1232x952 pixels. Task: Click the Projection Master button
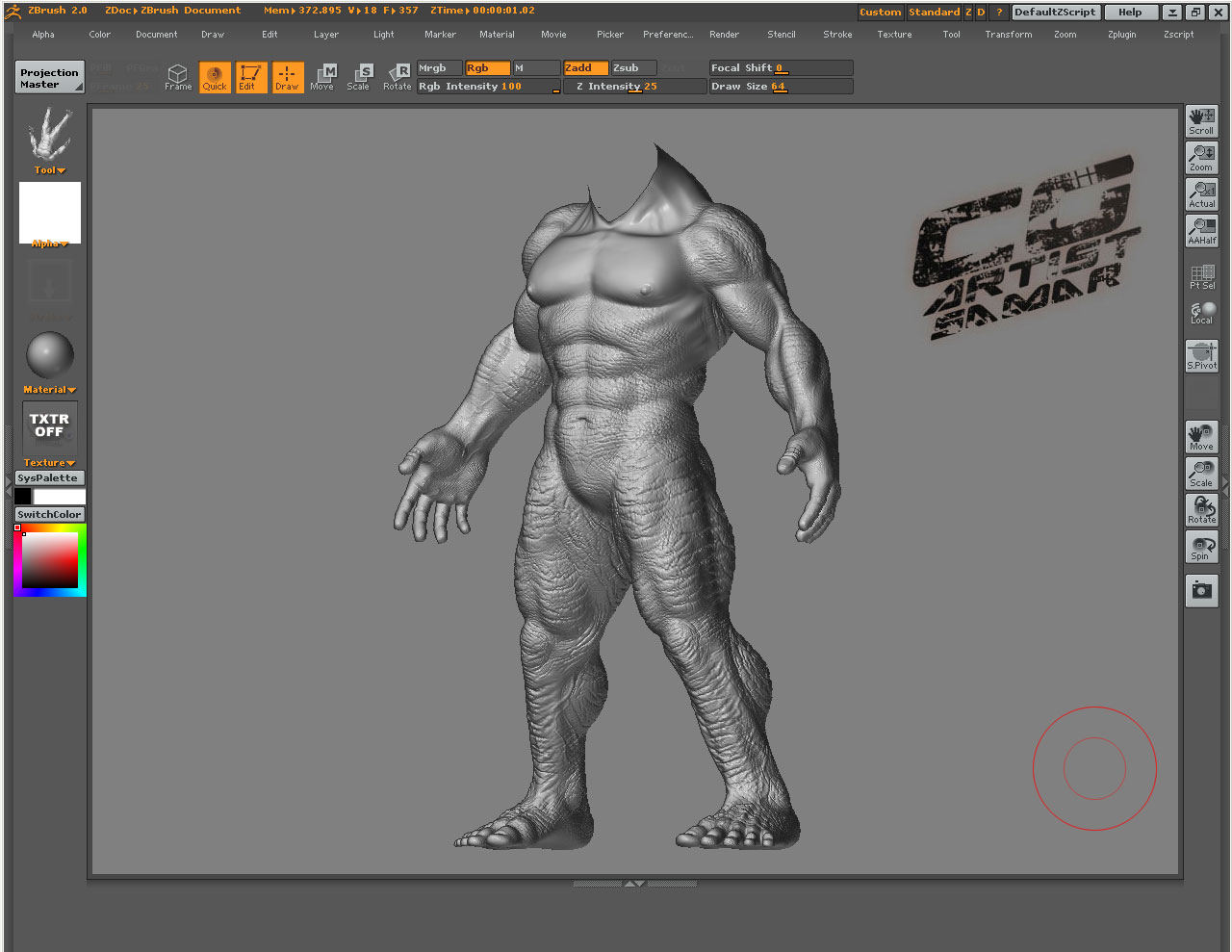pyautogui.click(x=49, y=77)
